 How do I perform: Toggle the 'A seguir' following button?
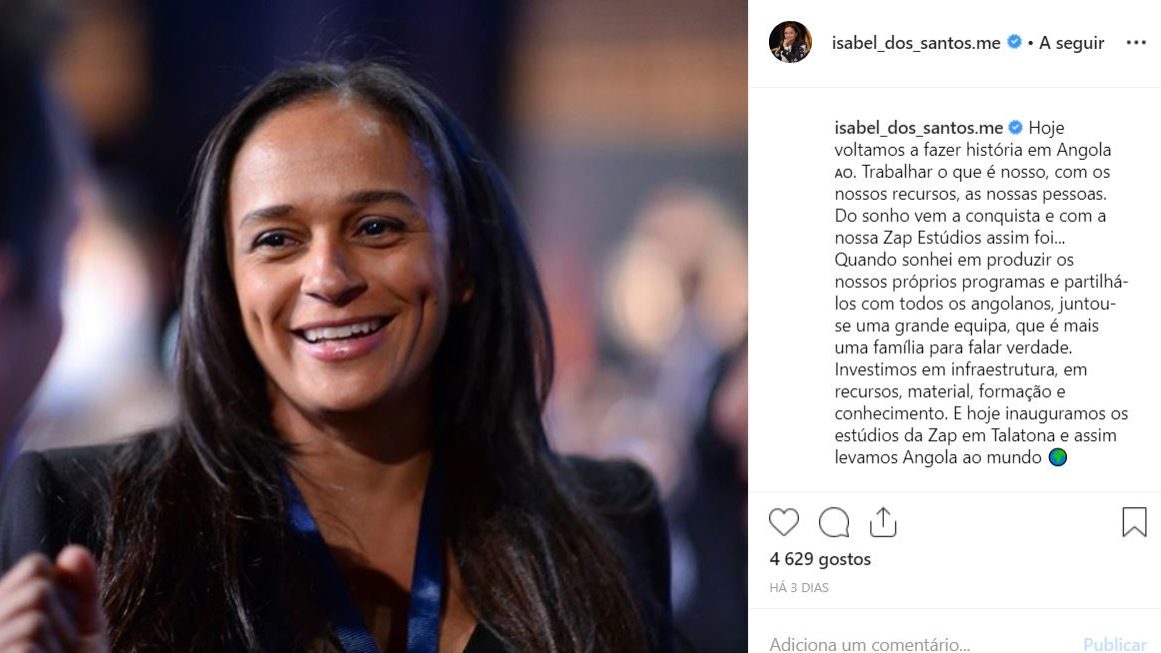1071,43
